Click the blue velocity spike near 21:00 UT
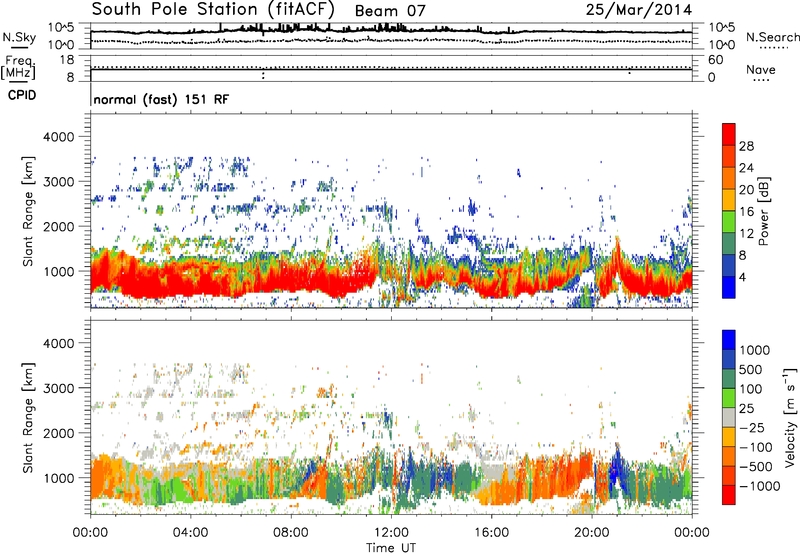Viewport: 800px width, 554px height. point(616,469)
